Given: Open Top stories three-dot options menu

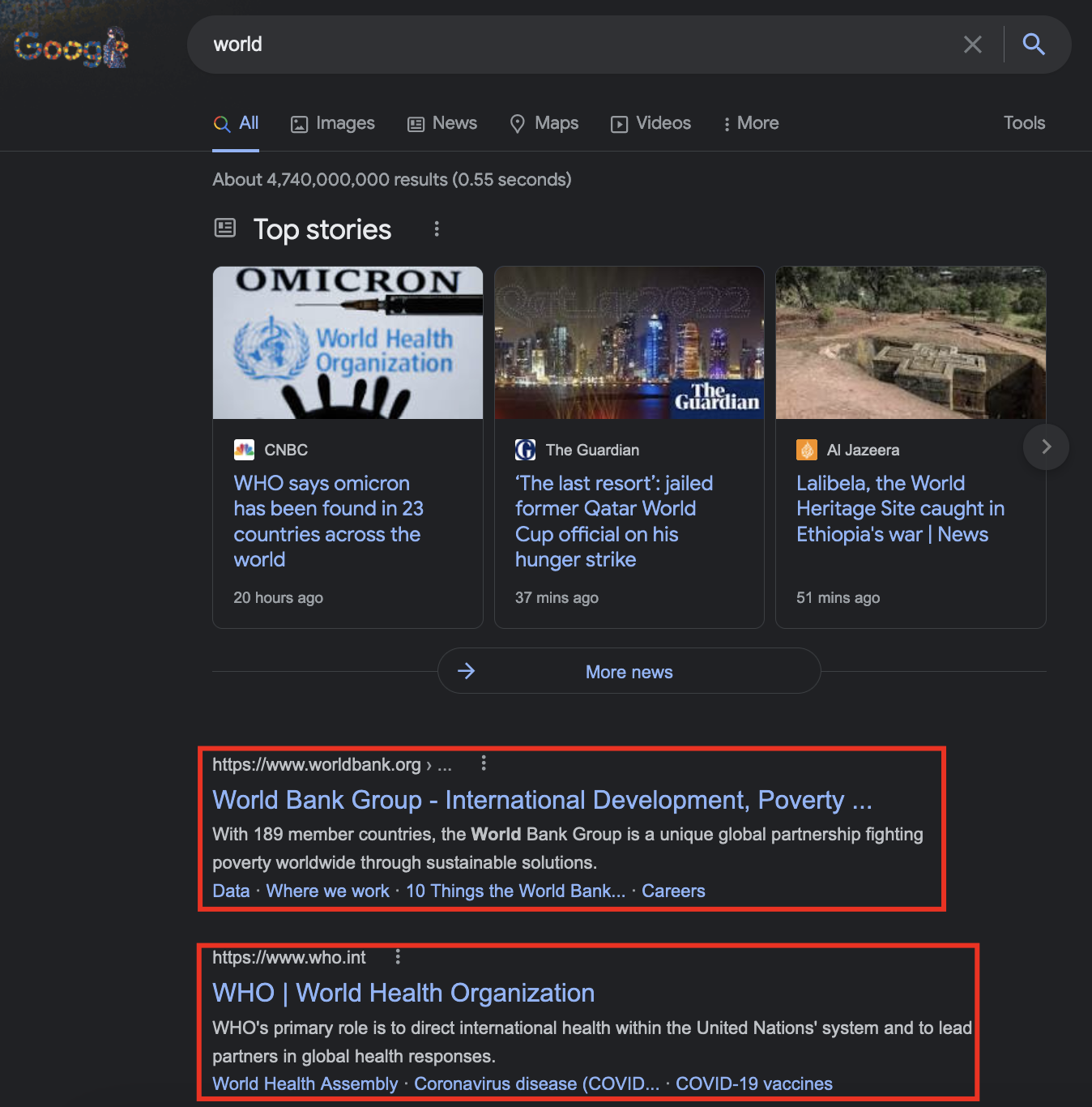Looking at the screenshot, I should coord(437,229).
